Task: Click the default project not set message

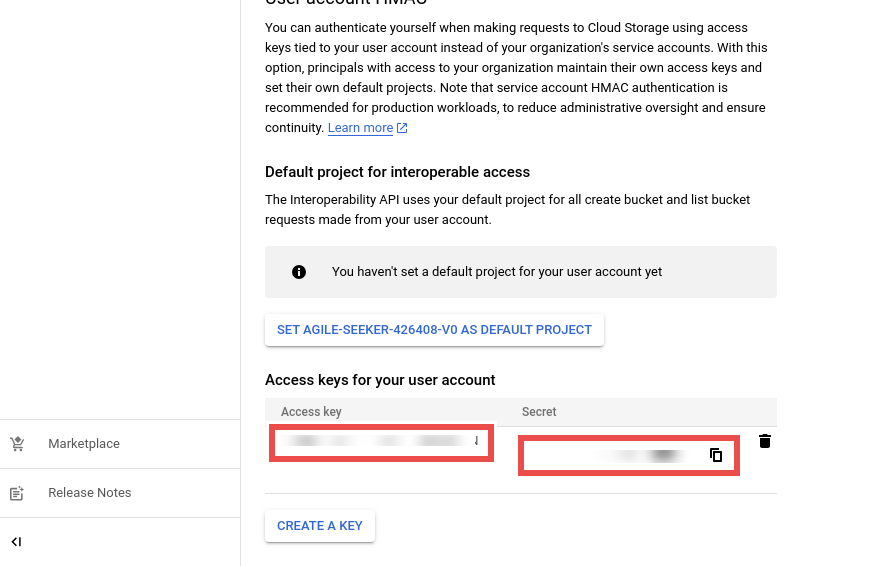Action: click(x=496, y=272)
